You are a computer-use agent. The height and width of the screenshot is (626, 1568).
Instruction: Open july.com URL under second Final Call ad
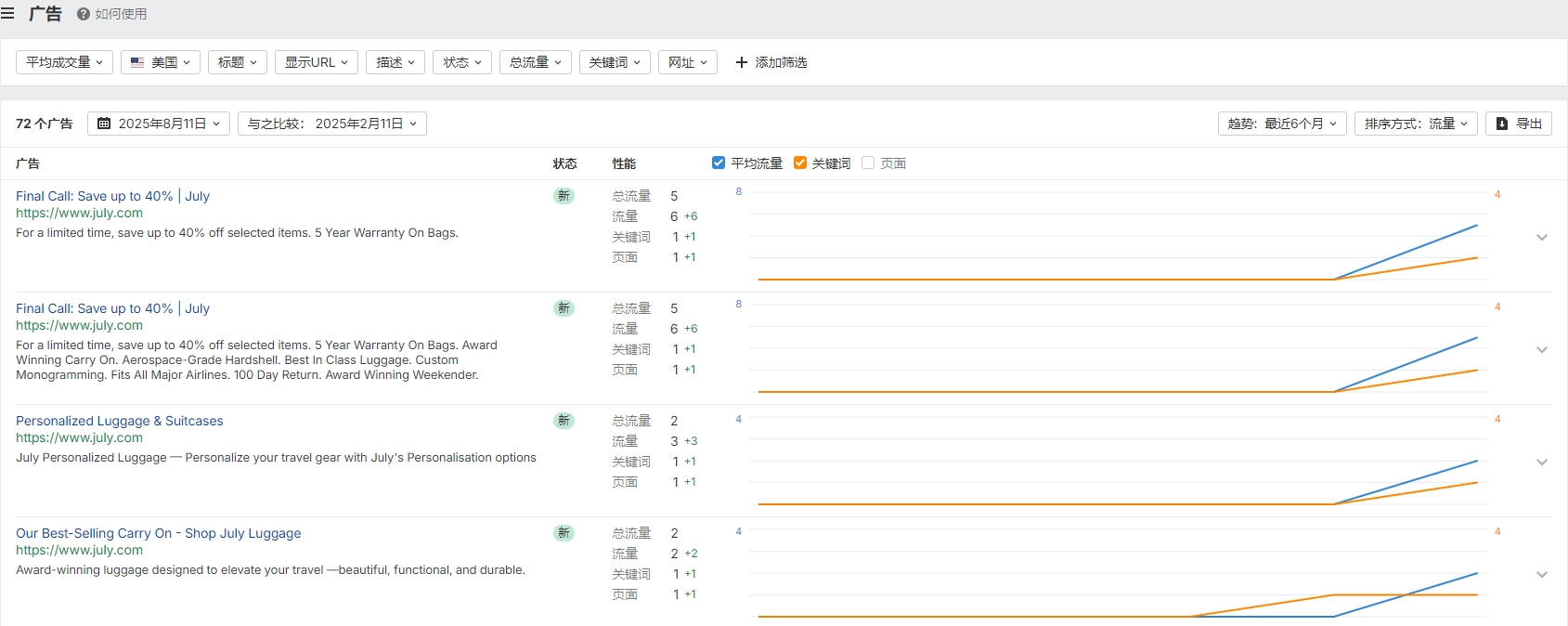[79, 325]
